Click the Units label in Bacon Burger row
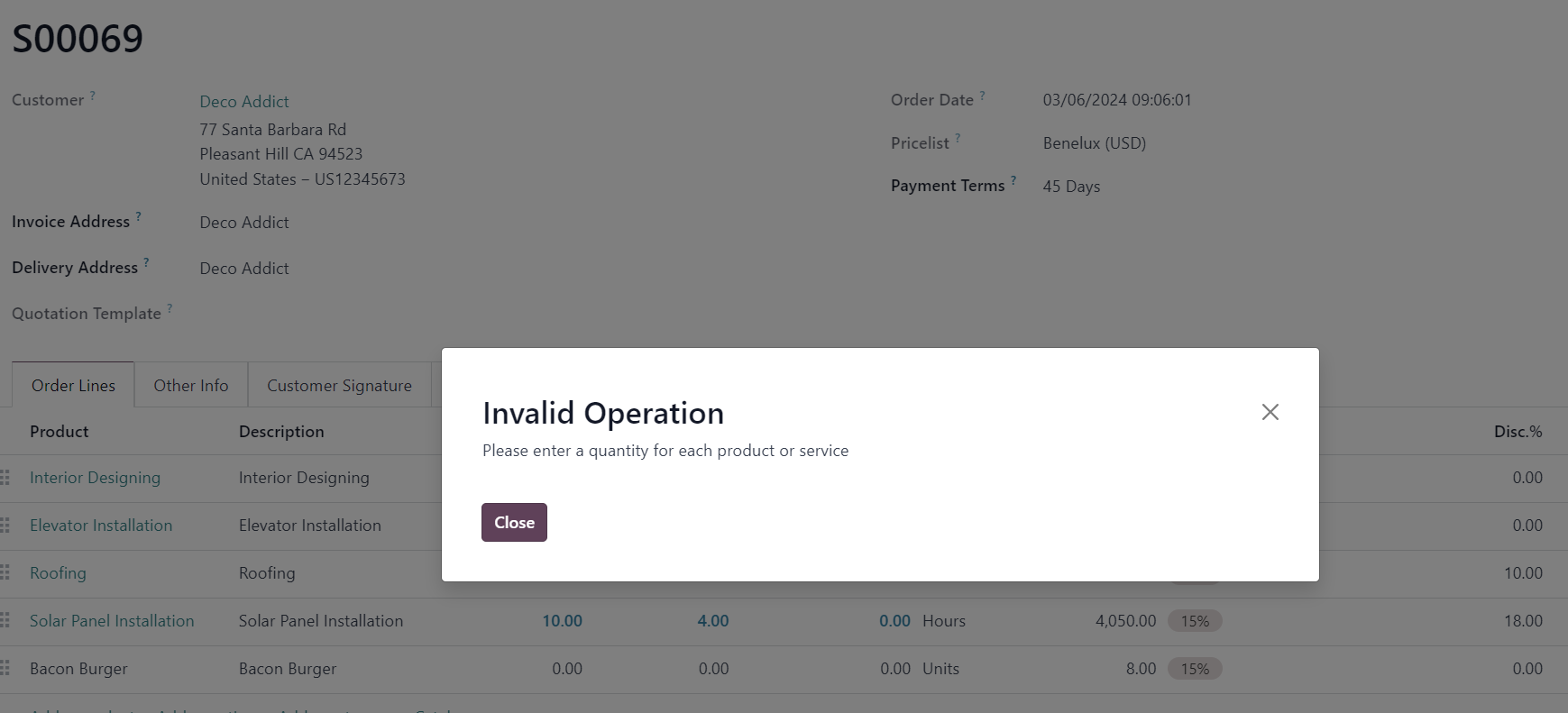1568x713 pixels. coord(940,669)
